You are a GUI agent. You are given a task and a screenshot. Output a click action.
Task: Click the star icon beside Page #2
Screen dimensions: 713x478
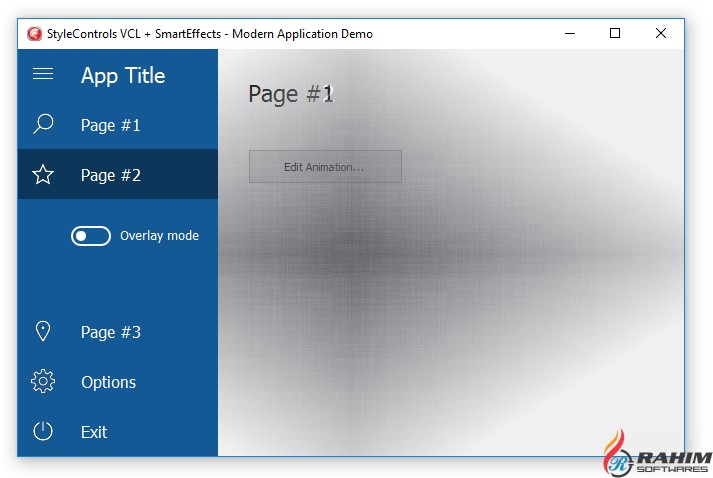tap(43, 175)
